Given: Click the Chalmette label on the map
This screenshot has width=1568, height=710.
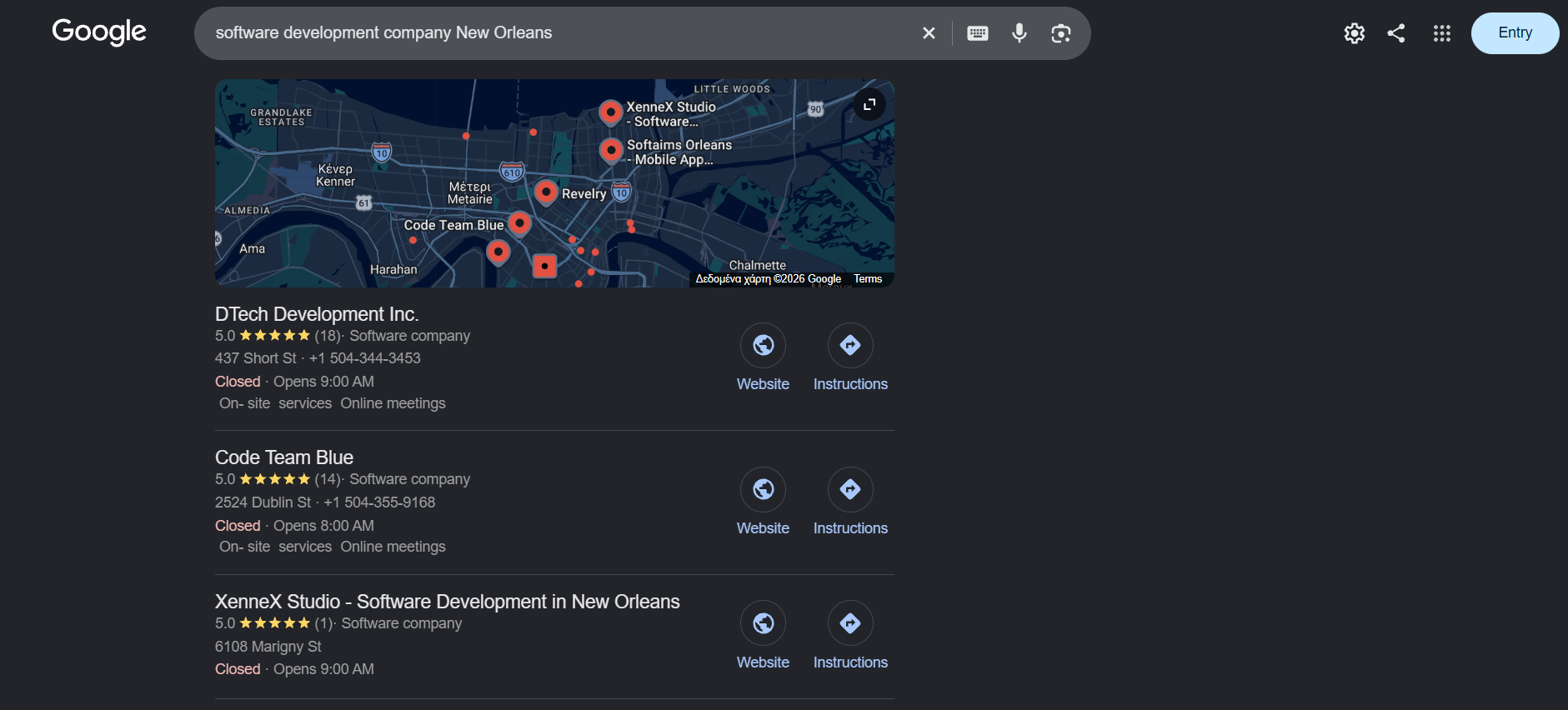Looking at the screenshot, I should 758,265.
